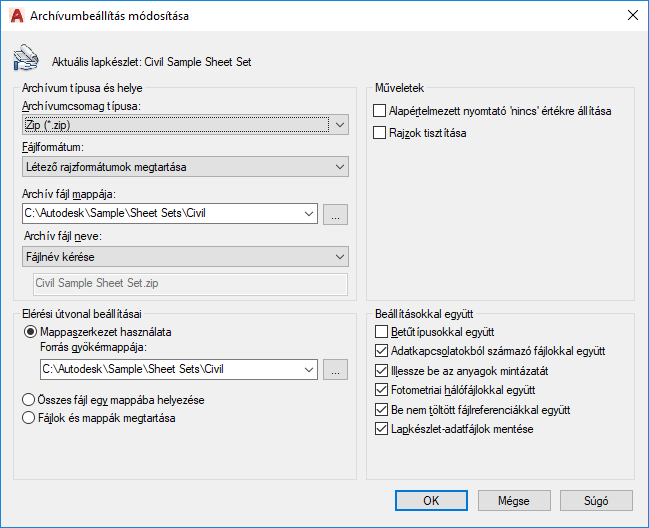Click the Civil Sample Sheet Set.zip filename field

click(x=190, y=284)
